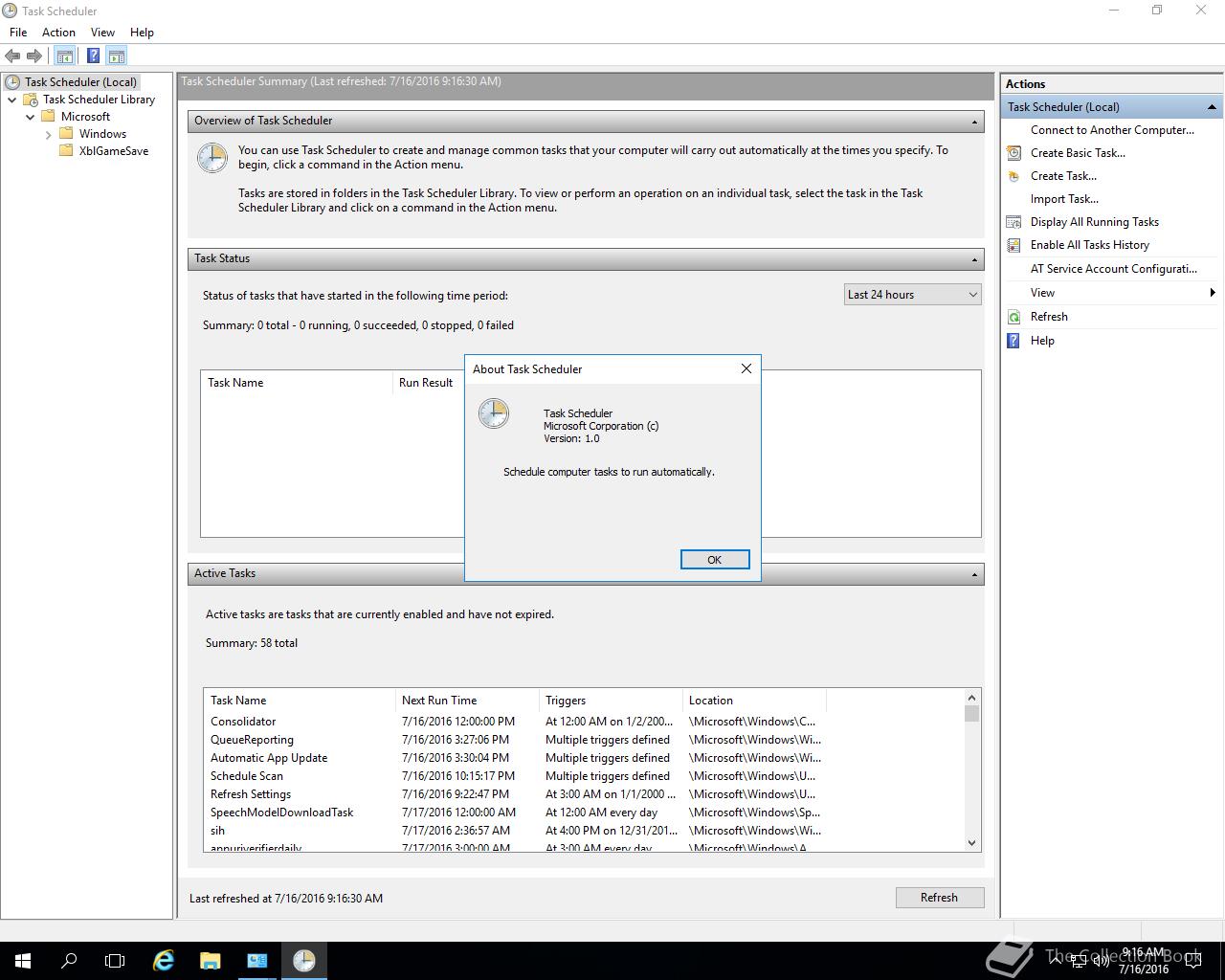This screenshot has height=980, width=1225.
Task: Click the Next Run Time column header
Action: (467, 701)
